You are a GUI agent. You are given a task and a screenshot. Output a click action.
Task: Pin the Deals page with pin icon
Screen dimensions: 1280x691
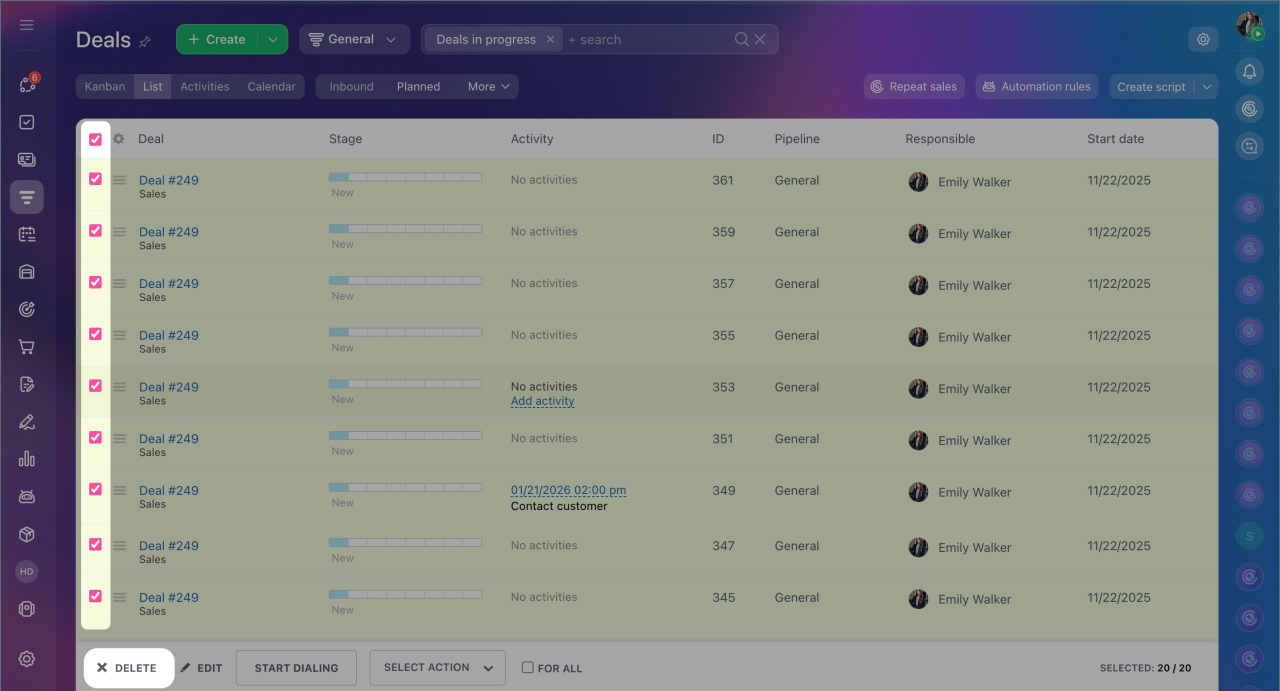coord(145,42)
